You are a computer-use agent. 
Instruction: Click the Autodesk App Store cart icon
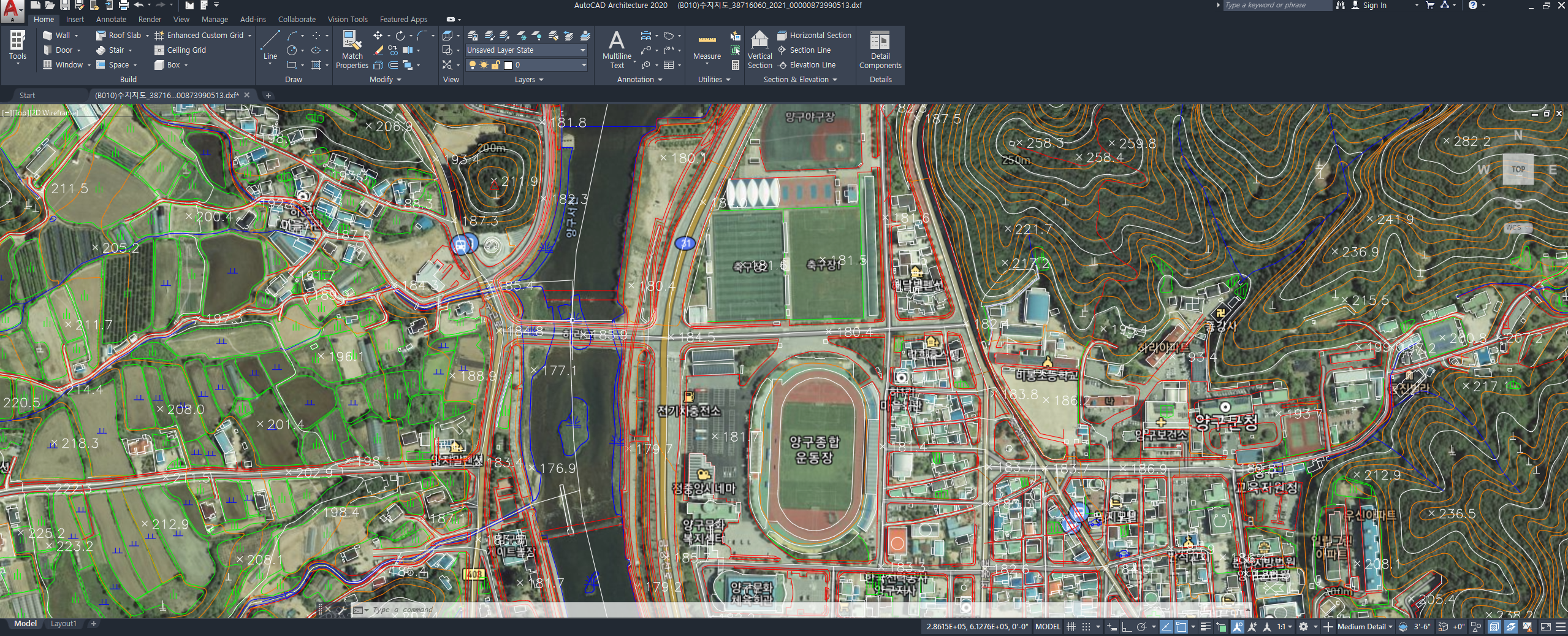coord(1430,5)
